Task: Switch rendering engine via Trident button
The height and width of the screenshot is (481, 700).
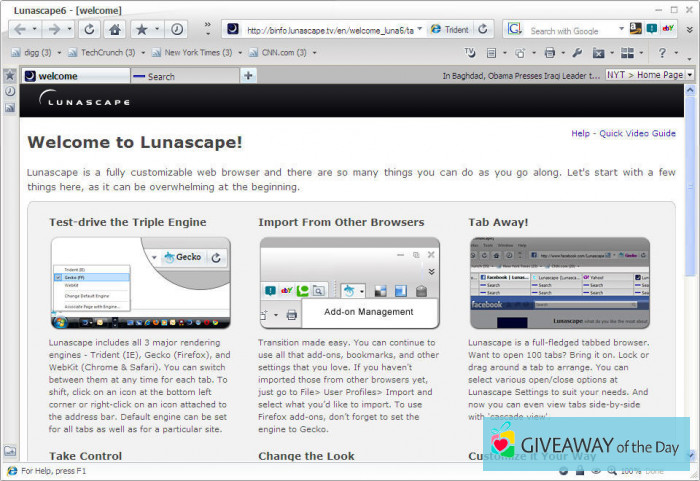Action: (450, 29)
